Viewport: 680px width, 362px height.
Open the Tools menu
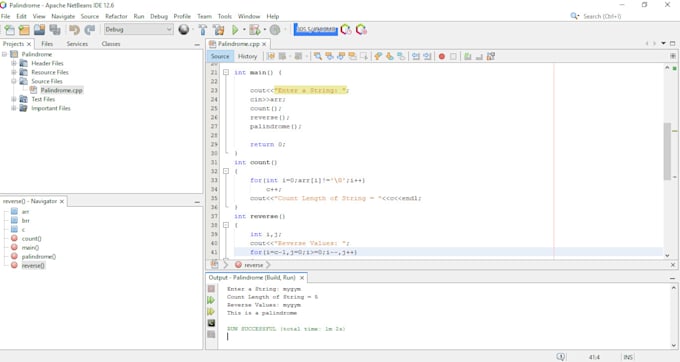pos(225,16)
